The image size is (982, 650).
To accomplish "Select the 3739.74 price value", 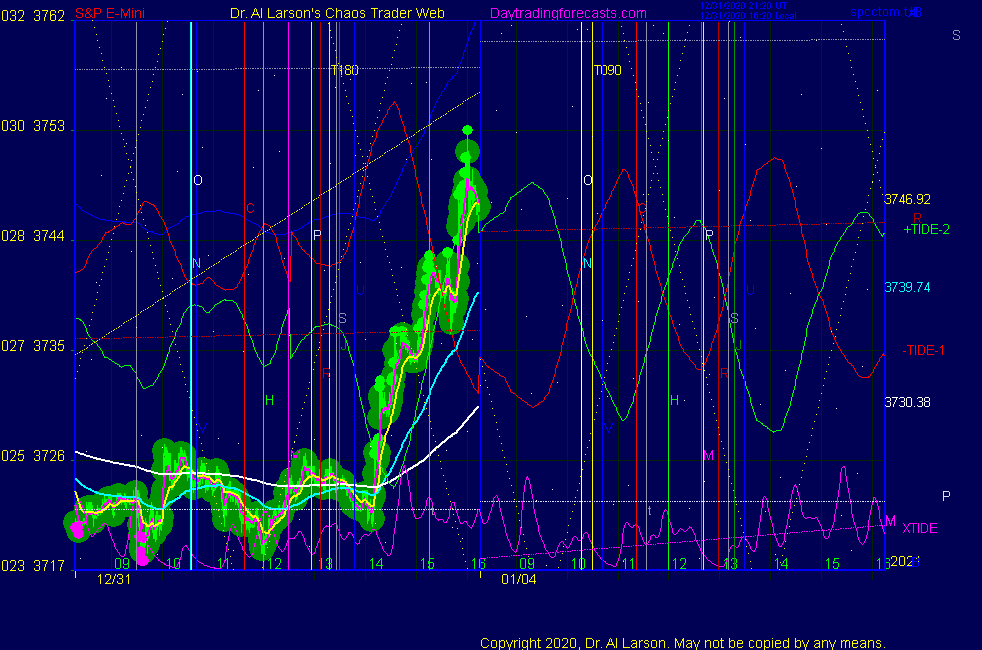I will coord(907,287).
